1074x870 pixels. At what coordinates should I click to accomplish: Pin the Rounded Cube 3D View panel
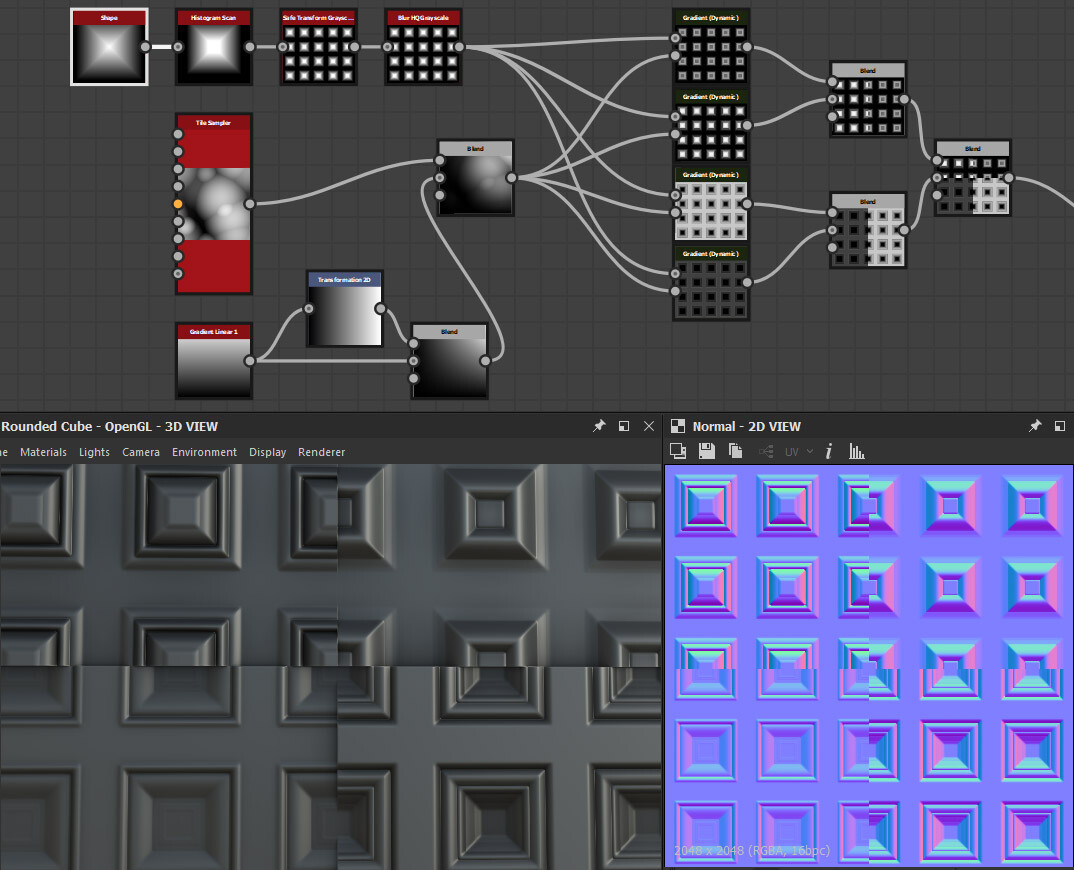tap(599, 426)
